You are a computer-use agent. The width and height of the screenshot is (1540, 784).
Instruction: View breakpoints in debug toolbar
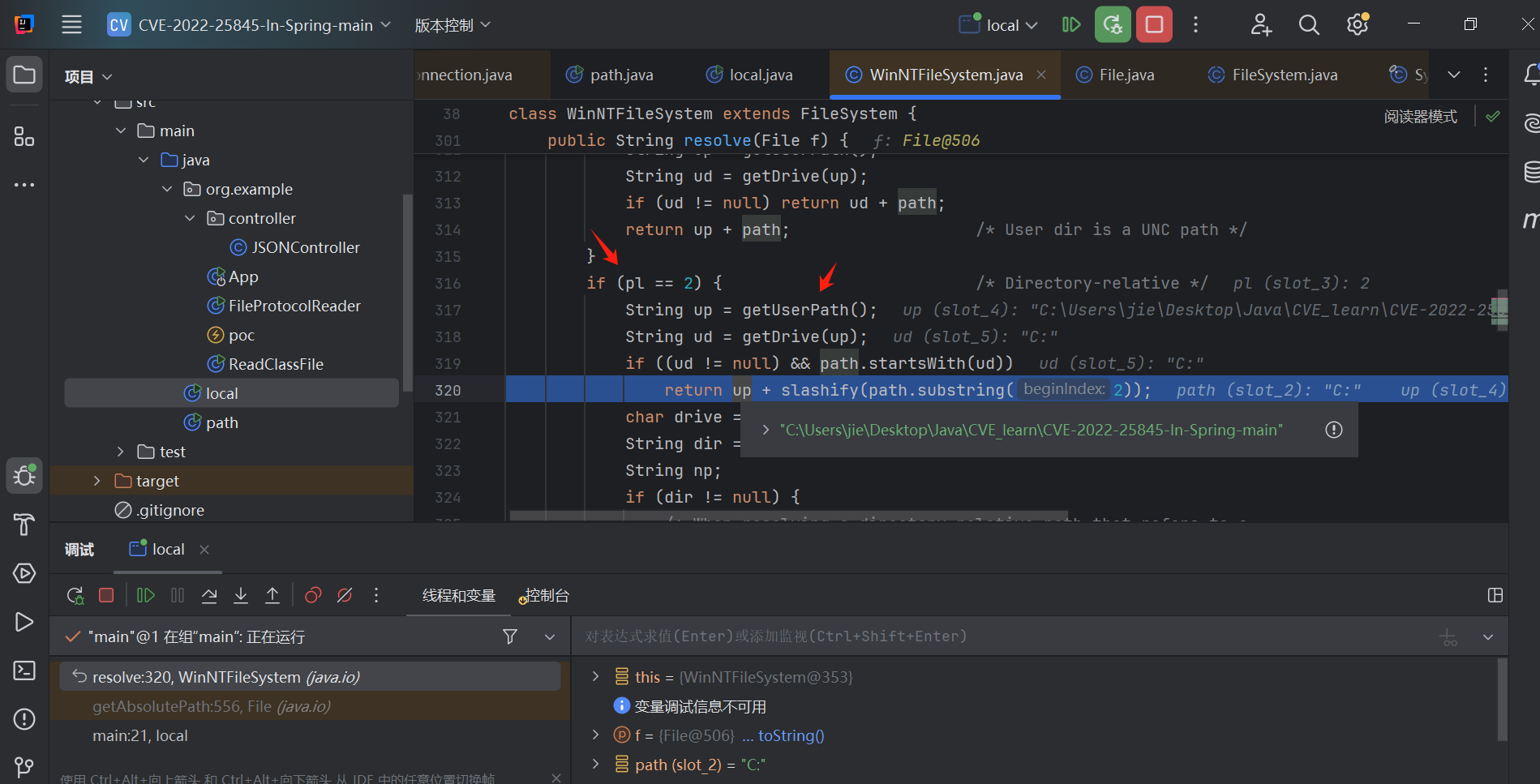coord(313,595)
